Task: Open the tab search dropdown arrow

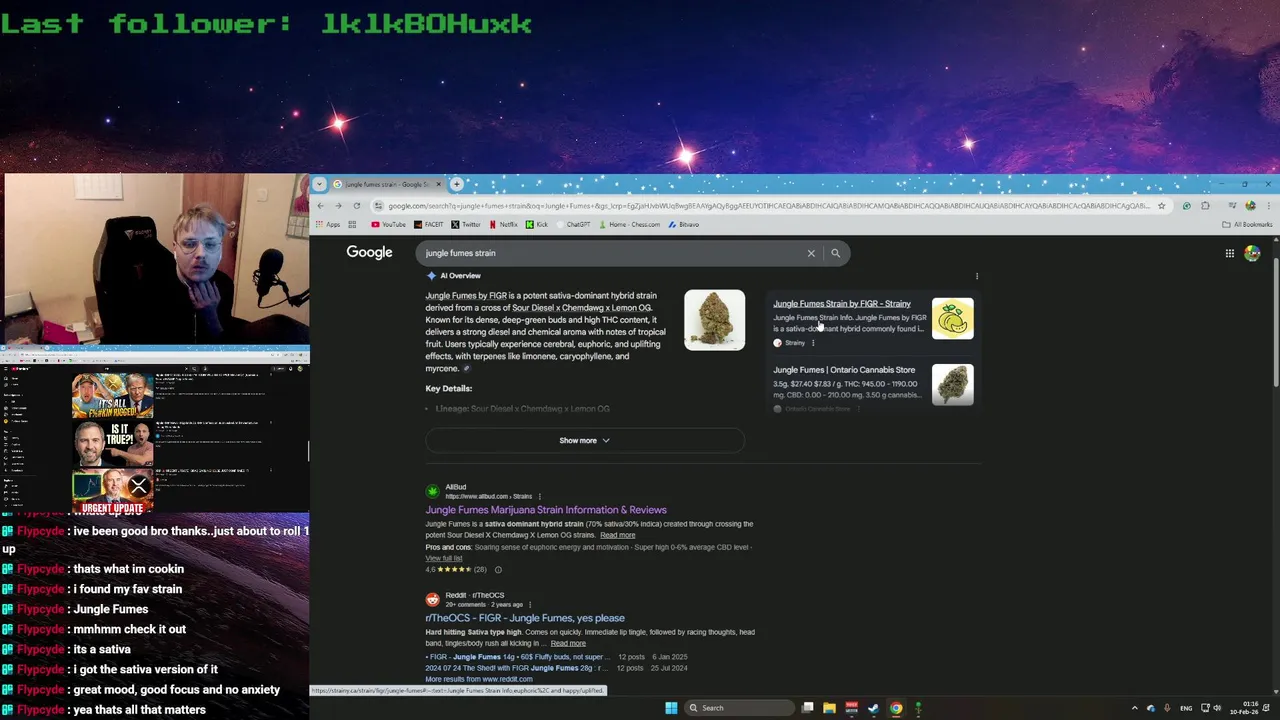Action: point(319,184)
